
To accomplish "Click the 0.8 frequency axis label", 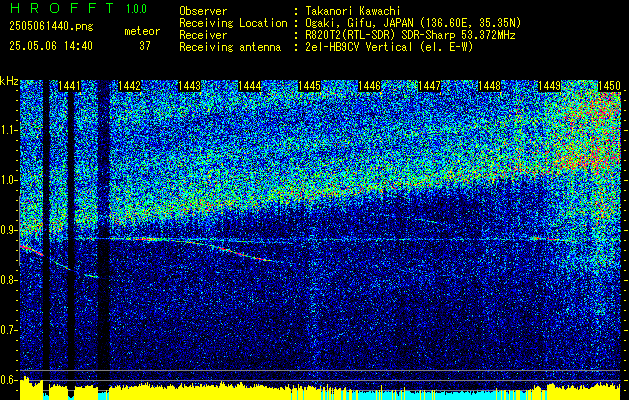I will click(x=9, y=280).
